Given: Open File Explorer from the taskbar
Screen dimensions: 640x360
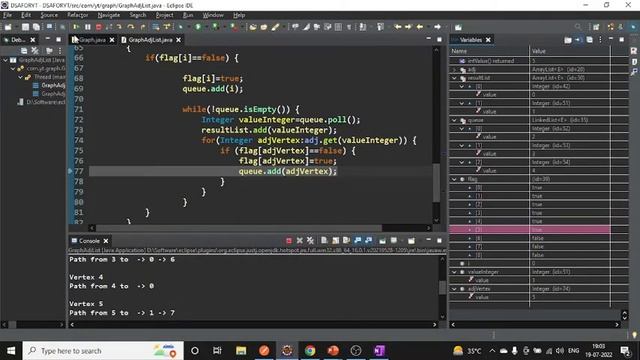Looking at the screenshot, I should [241, 351].
